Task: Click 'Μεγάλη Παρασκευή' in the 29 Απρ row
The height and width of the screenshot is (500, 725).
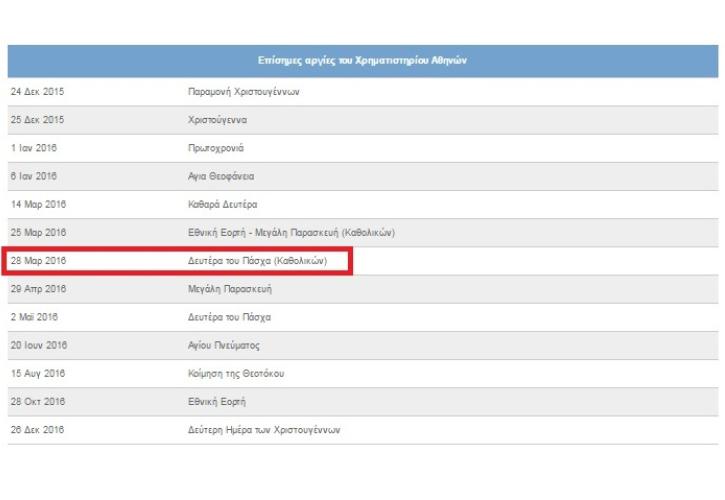Action: [230, 289]
